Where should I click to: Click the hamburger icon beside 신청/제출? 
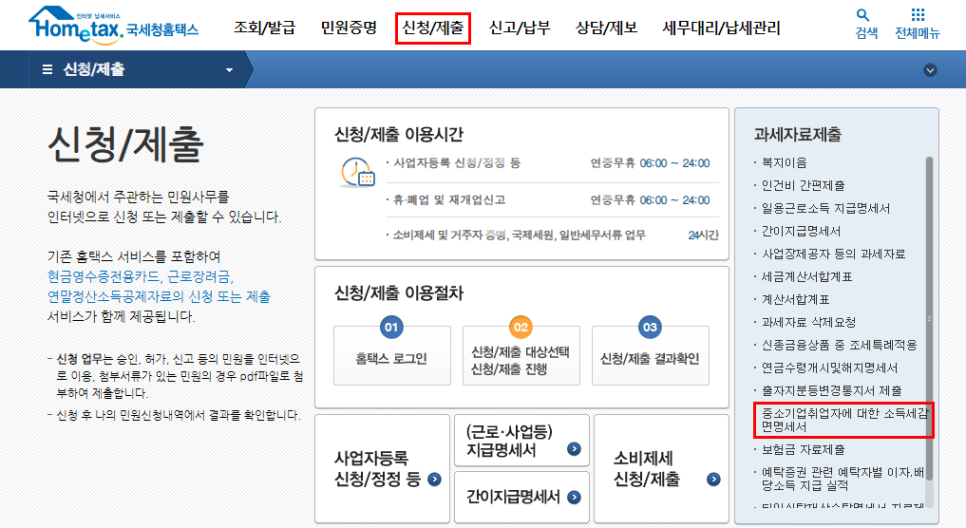point(47,70)
